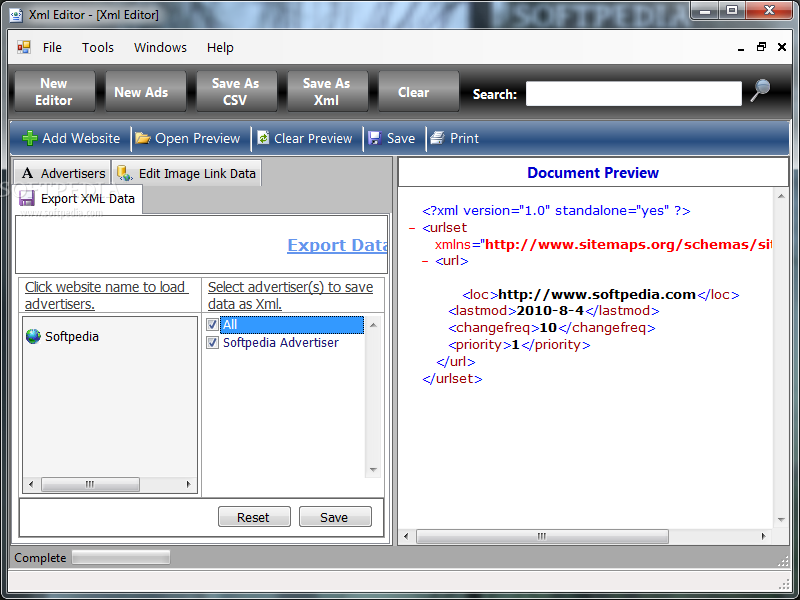Click the preview scroll left arrow

click(406, 536)
